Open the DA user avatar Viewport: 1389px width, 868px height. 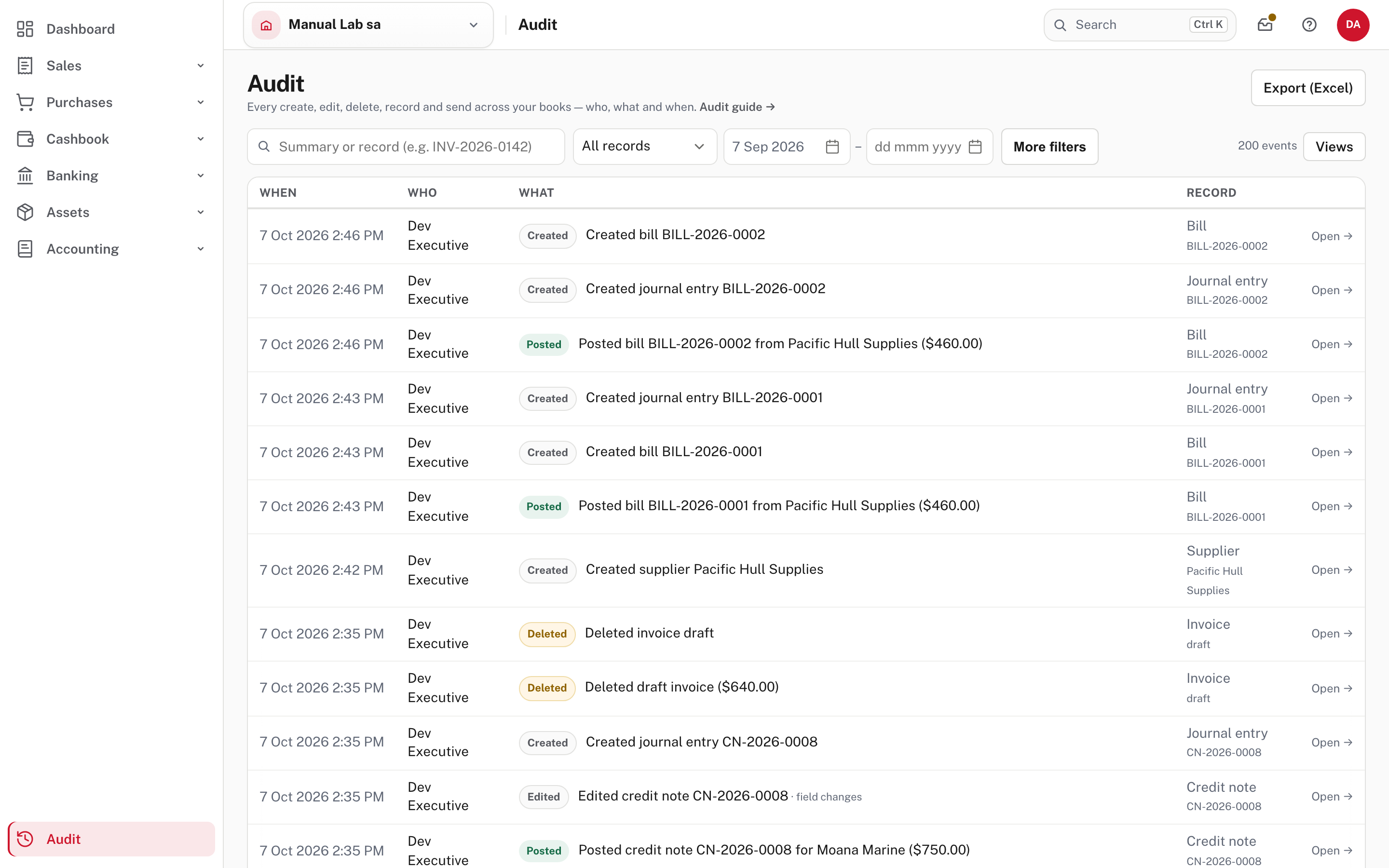(1353, 25)
